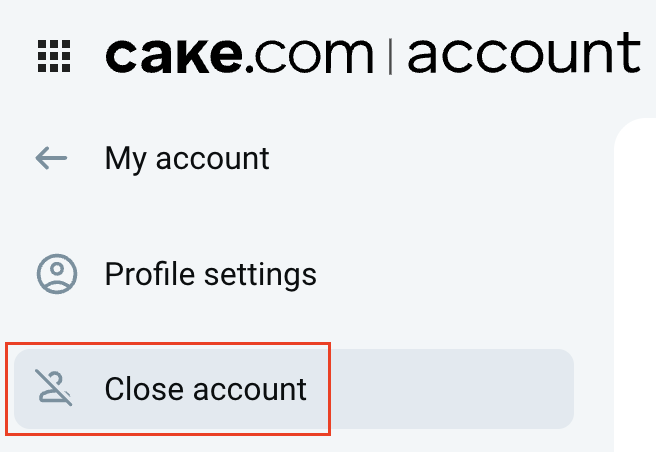Click empty space right of My account

pyautogui.click(x=440, y=158)
